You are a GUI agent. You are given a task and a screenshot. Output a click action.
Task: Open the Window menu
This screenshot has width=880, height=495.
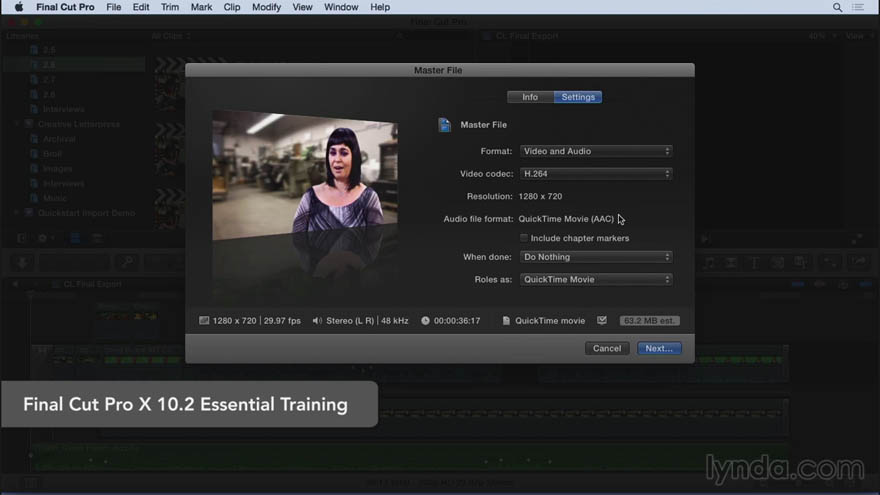(x=341, y=7)
